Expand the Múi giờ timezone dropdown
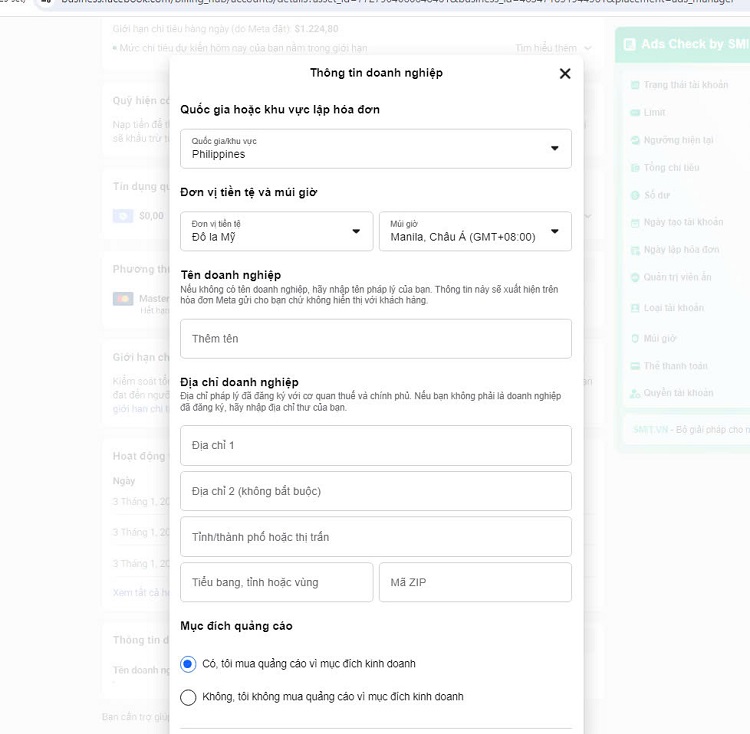Image resolution: width=750 pixels, height=734 pixels. (475, 231)
